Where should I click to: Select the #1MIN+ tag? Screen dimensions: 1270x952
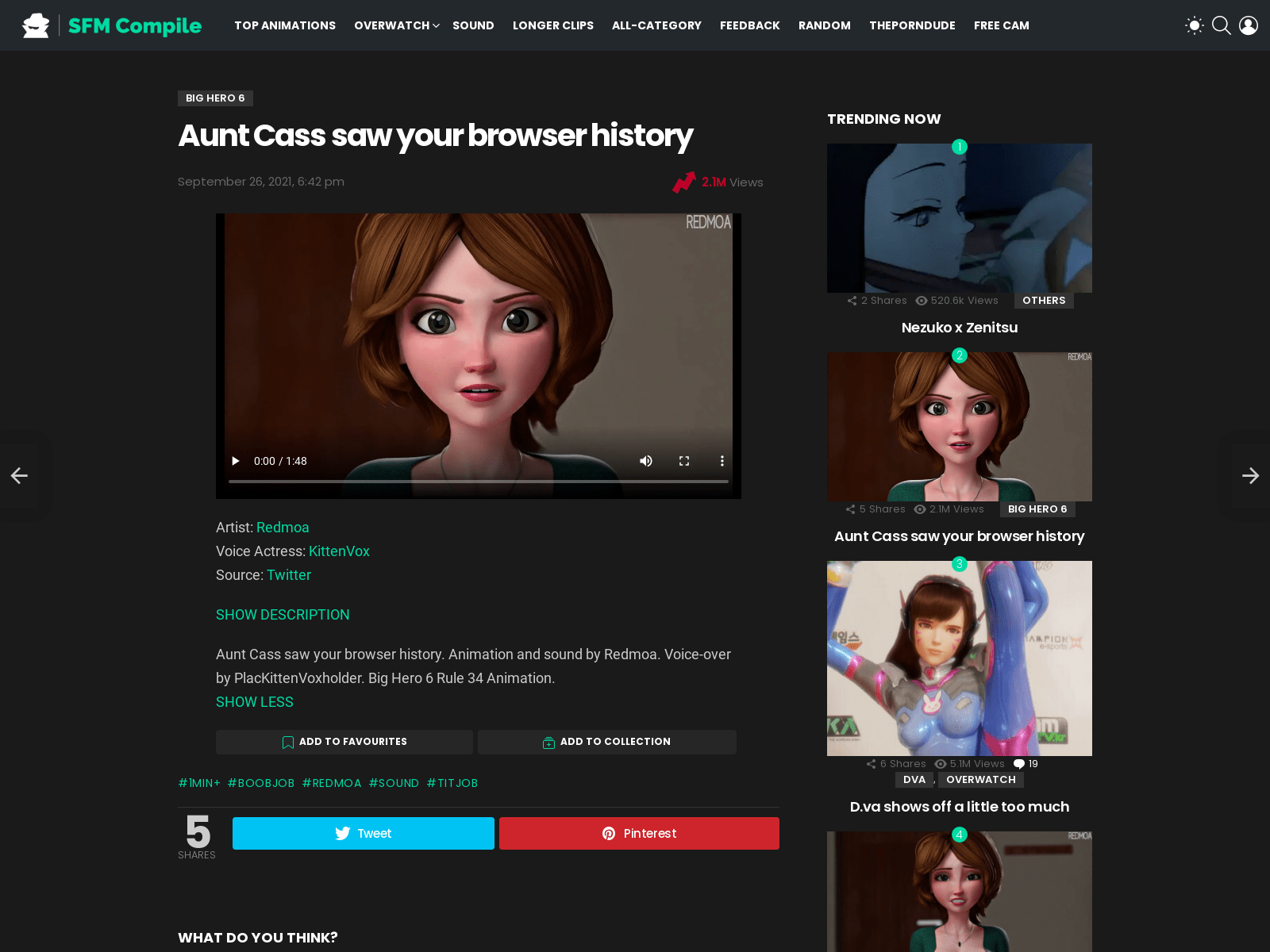[199, 783]
